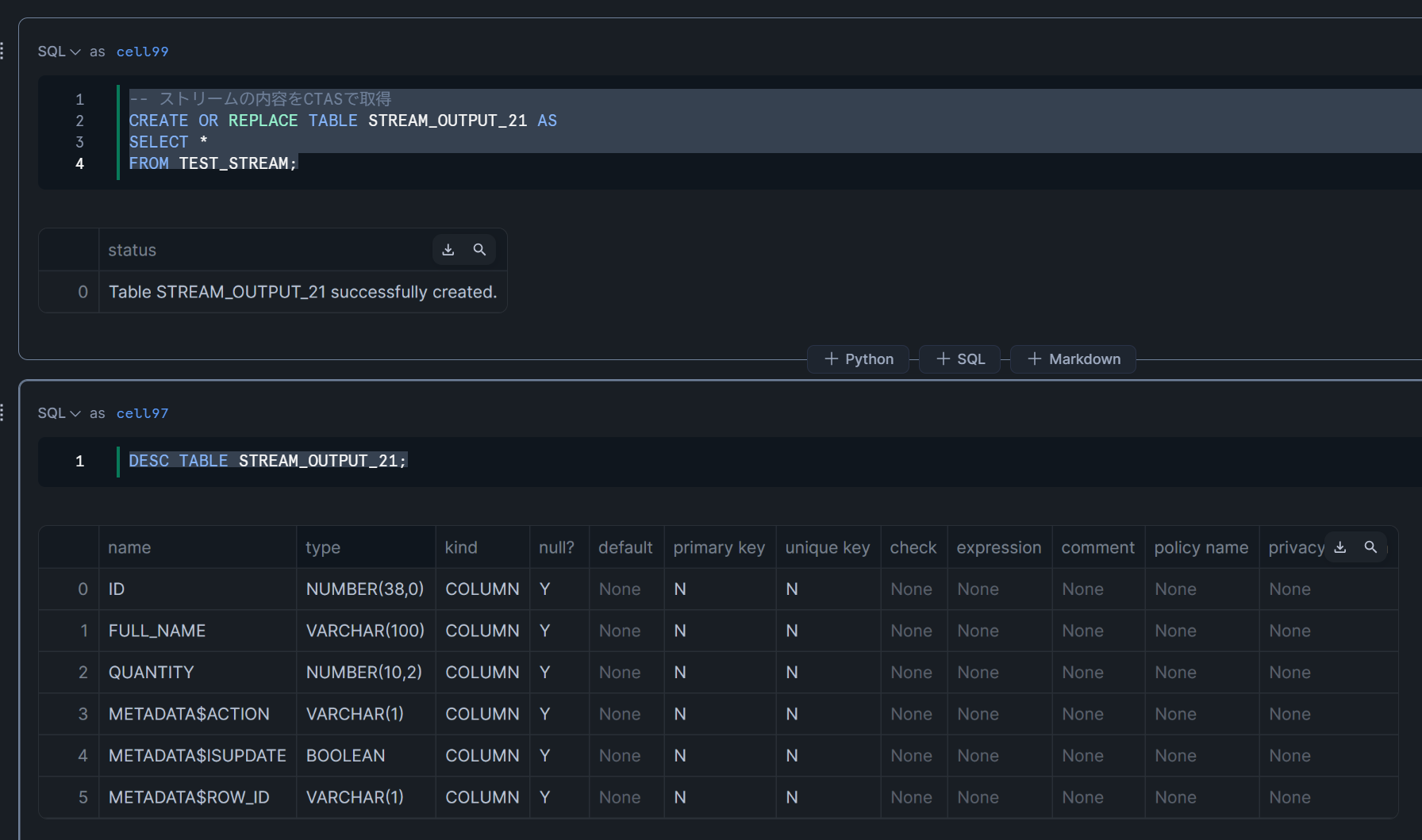Download the status result table
This screenshot has height=840, width=1422.
(x=448, y=250)
